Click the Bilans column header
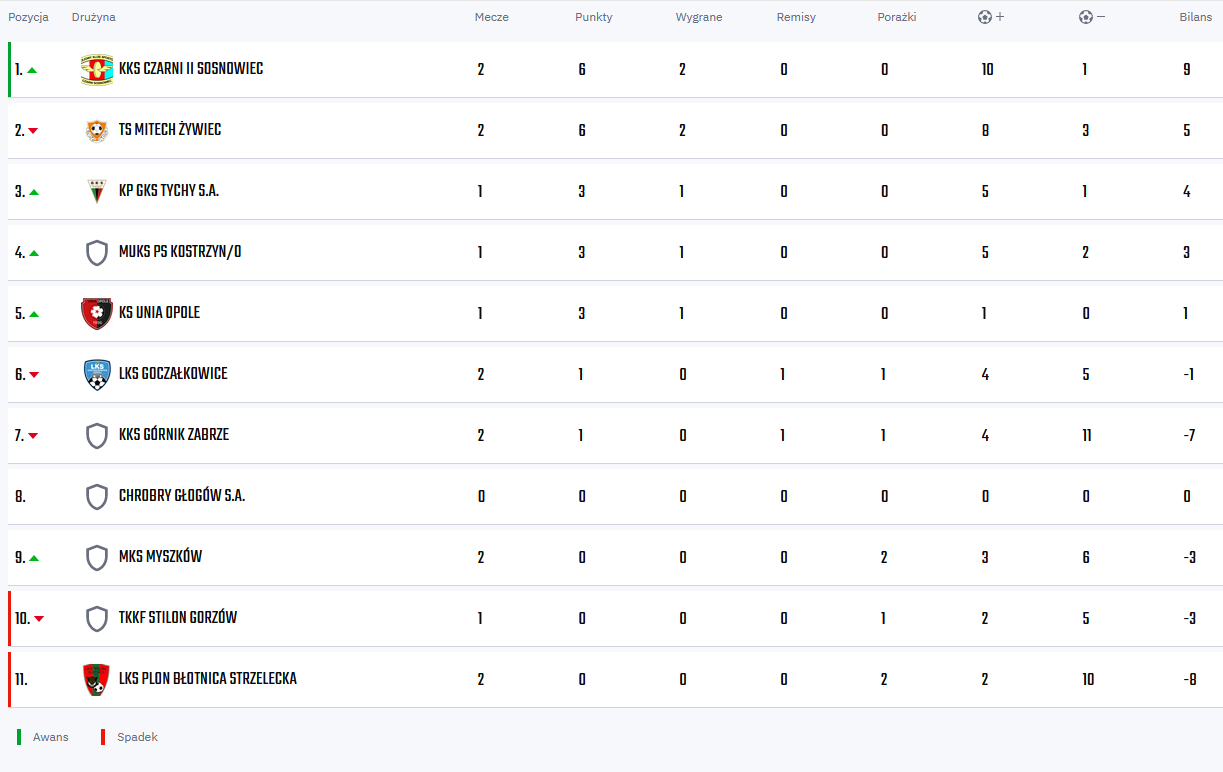The width and height of the screenshot is (1223, 772). click(x=1195, y=17)
